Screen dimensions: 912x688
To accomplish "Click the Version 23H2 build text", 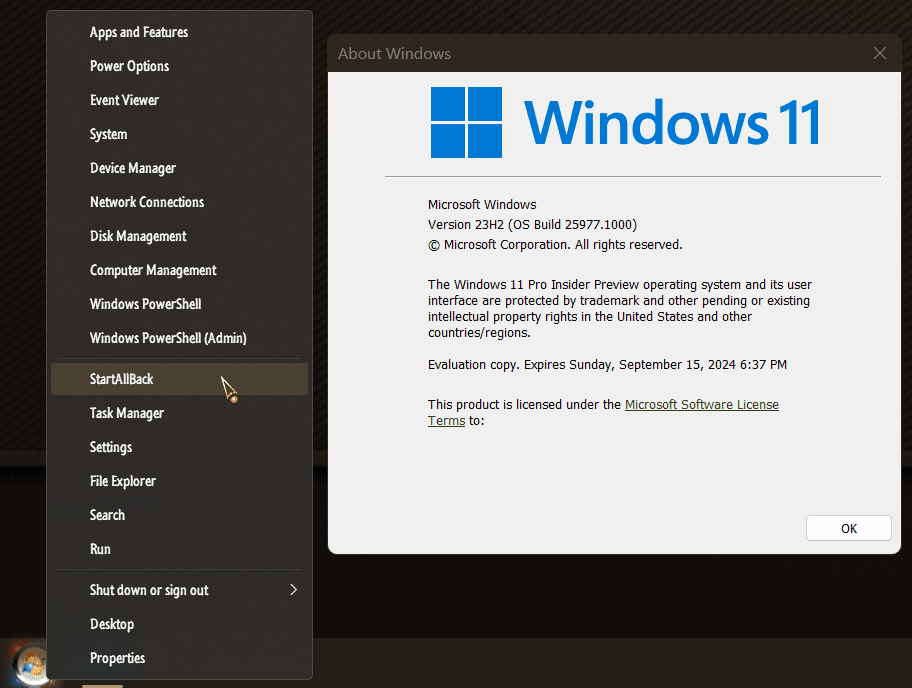I will (x=532, y=224).
